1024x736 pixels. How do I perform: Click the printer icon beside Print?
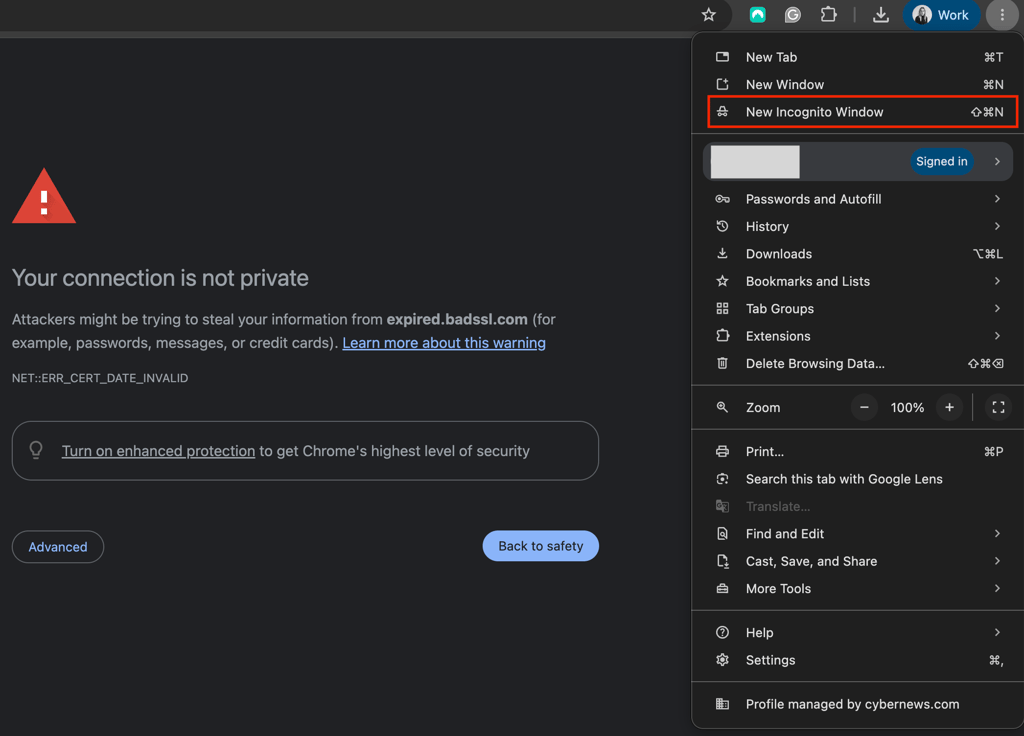point(722,452)
